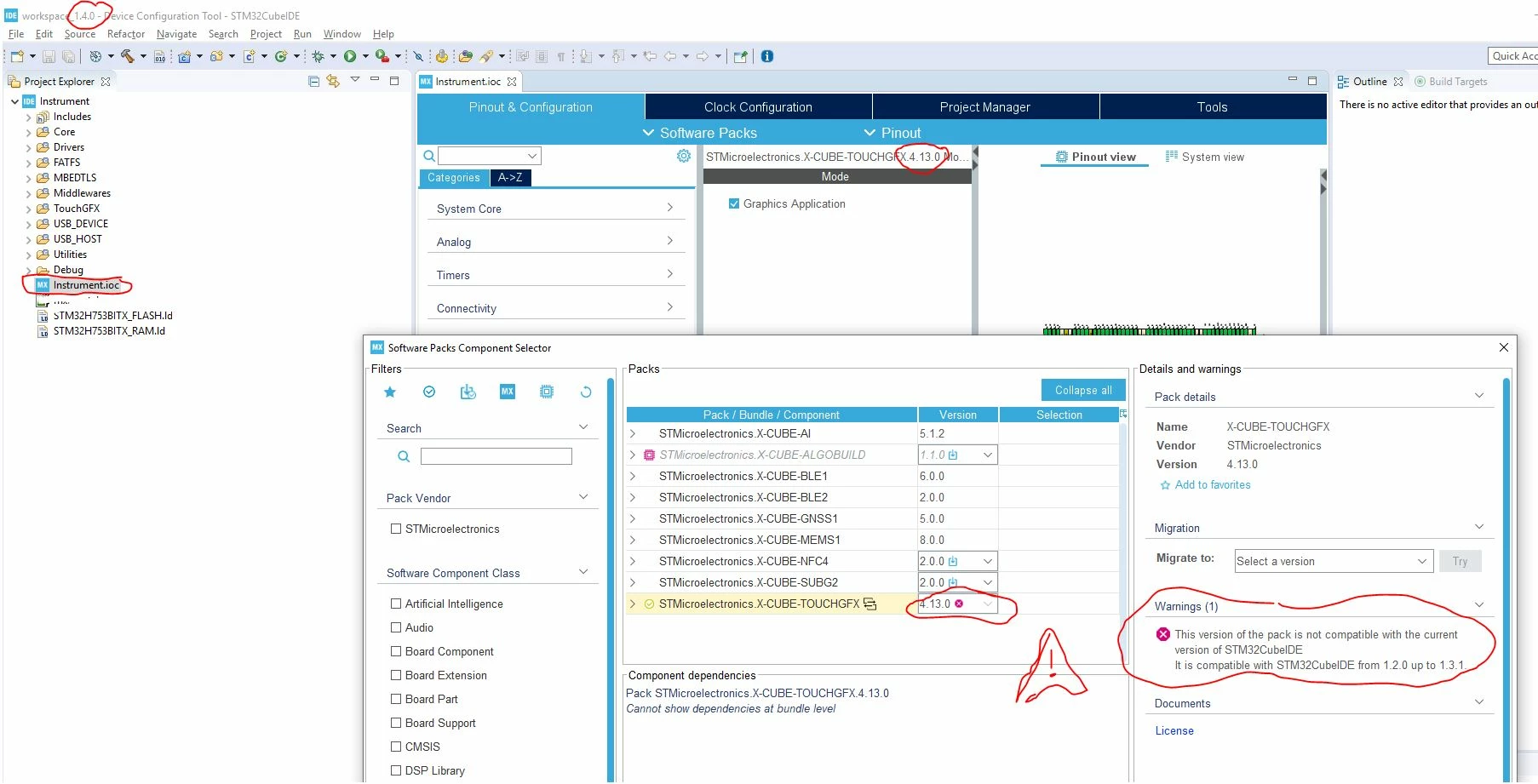The width and height of the screenshot is (1538, 784).
Task: Switch to the Project Manager tab
Action: (985, 107)
